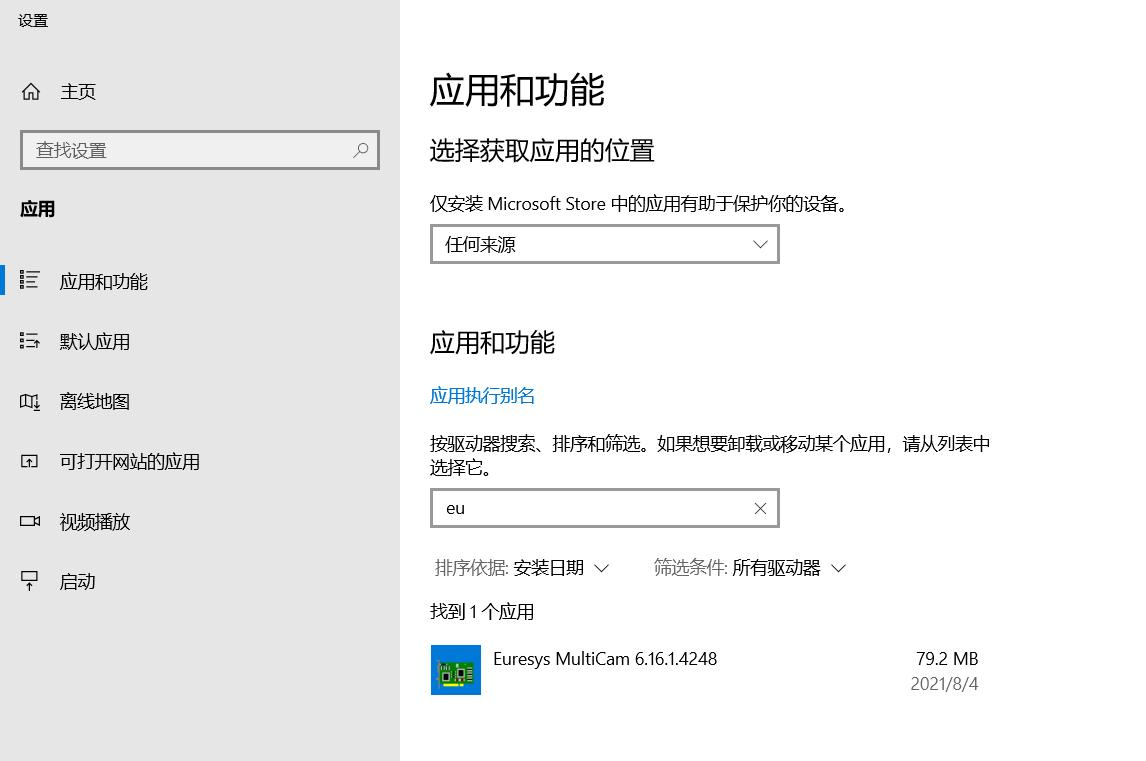1146x761 pixels.
Task: Click the Euresys MultiCam circuit board icon
Action: click(456, 670)
